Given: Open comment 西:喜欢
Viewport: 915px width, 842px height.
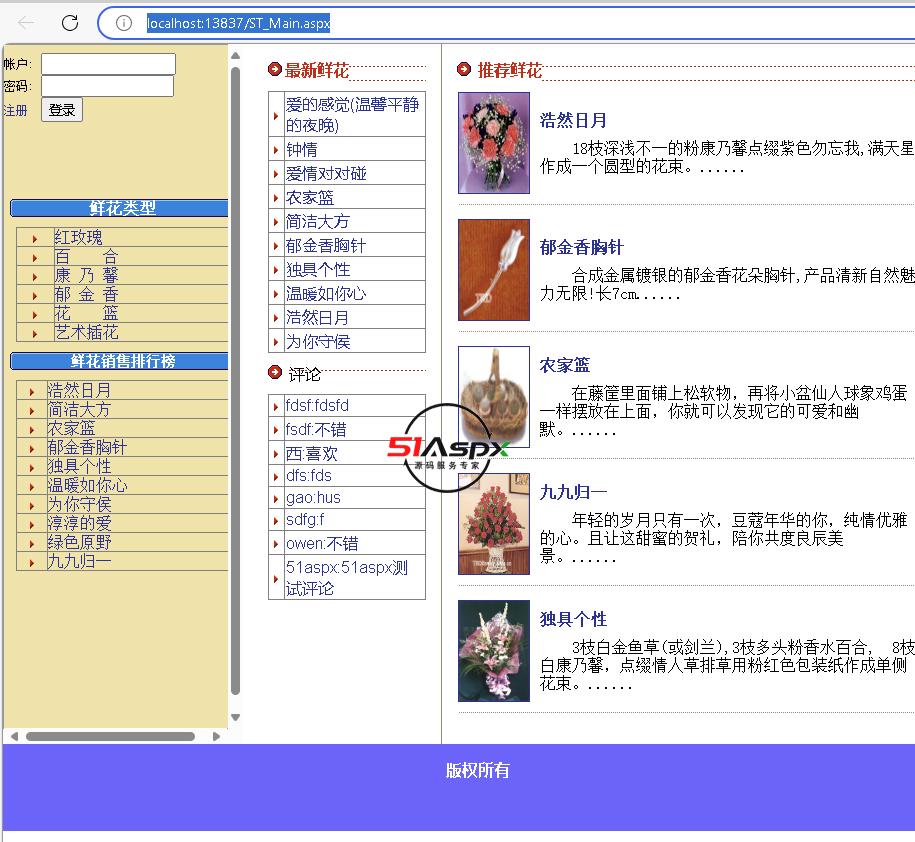Looking at the screenshot, I should [x=312, y=453].
